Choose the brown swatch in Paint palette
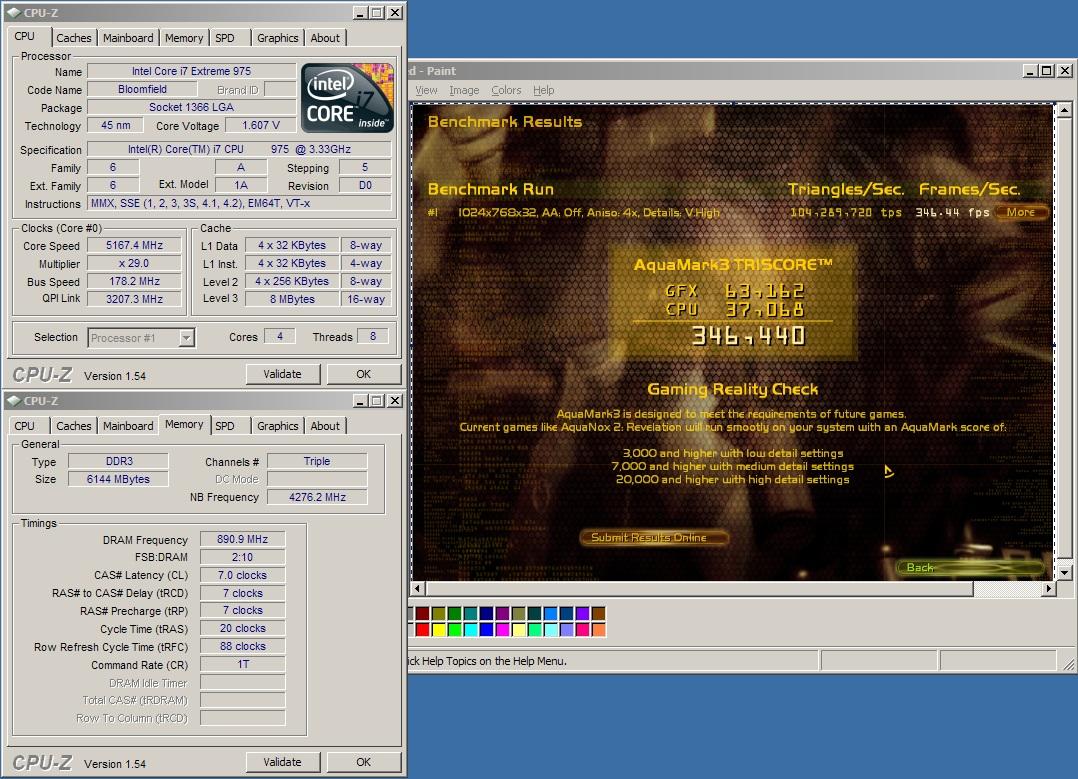Viewport: 1078px width, 779px height. [598, 613]
